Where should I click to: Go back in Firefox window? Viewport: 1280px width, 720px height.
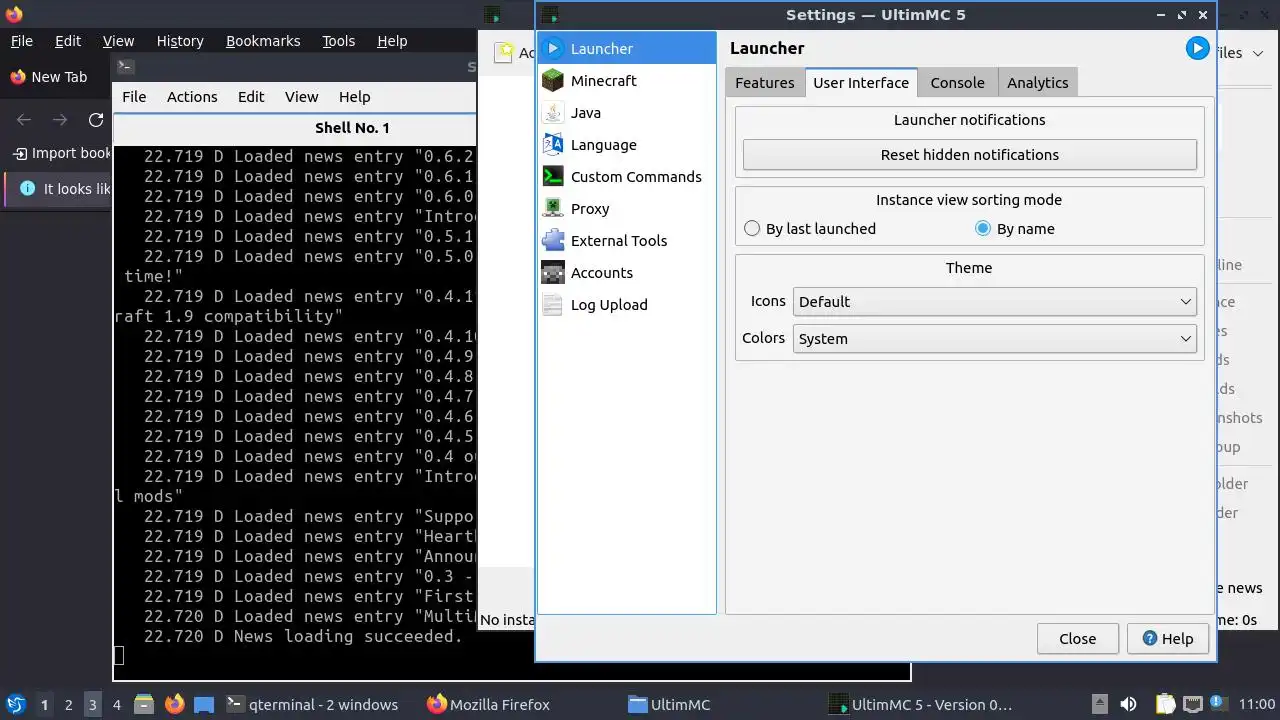click(x=24, y=120)
